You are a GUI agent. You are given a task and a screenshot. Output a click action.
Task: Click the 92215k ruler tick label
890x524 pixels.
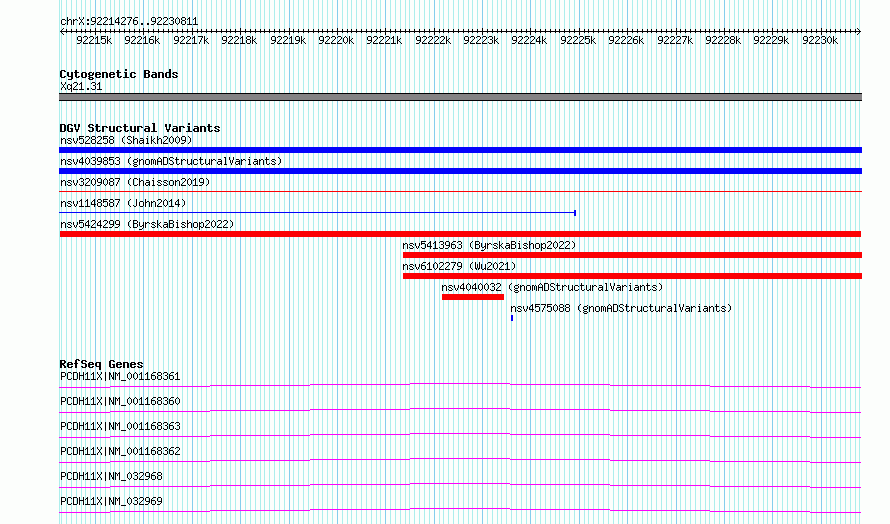(x=94, y=40)
